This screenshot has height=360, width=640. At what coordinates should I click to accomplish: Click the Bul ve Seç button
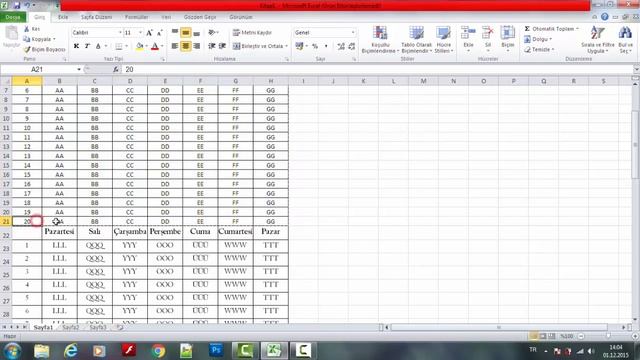click(625, 39)
